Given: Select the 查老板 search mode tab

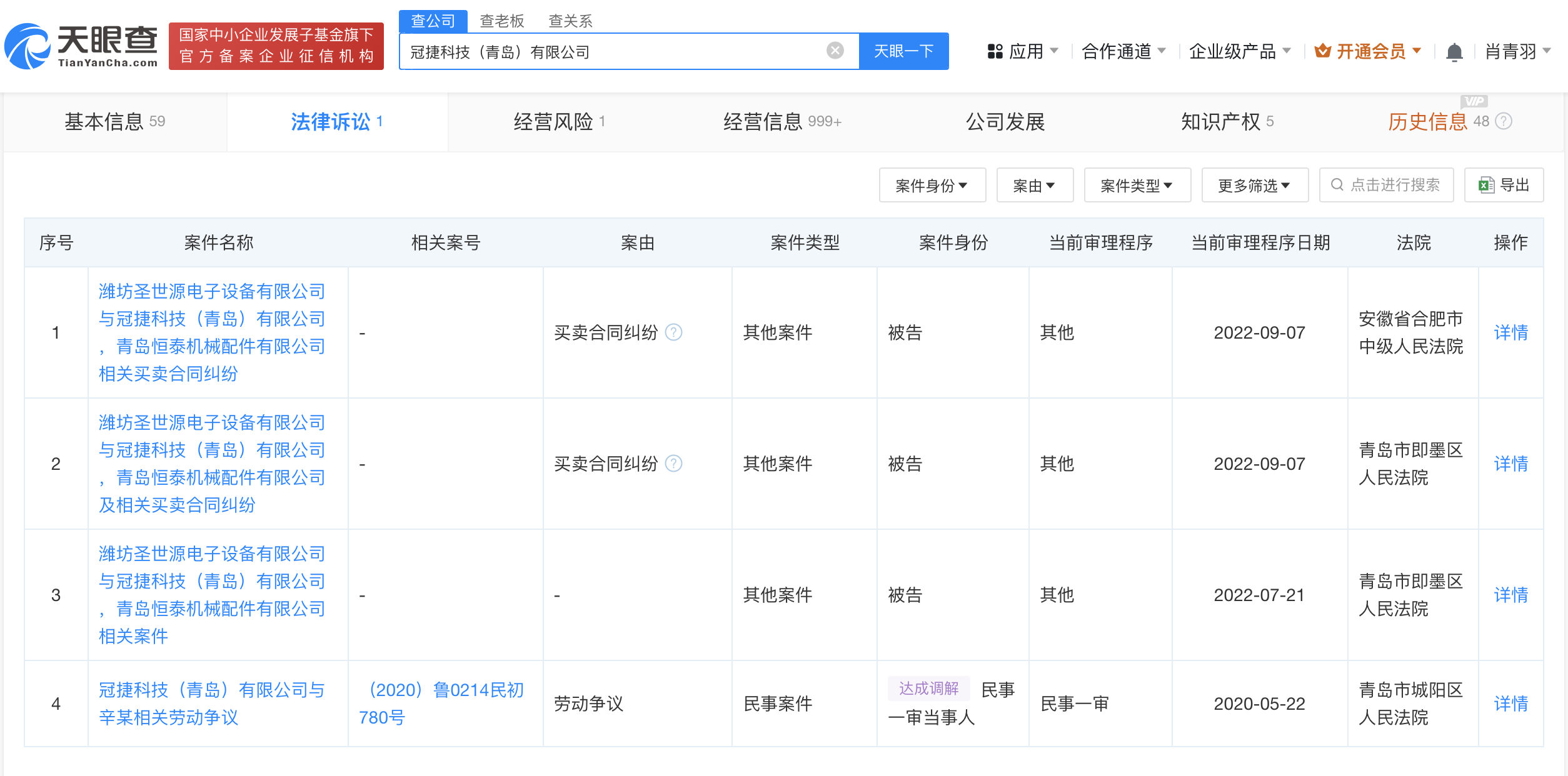Looking at the screenshot, I should (501, 21).
